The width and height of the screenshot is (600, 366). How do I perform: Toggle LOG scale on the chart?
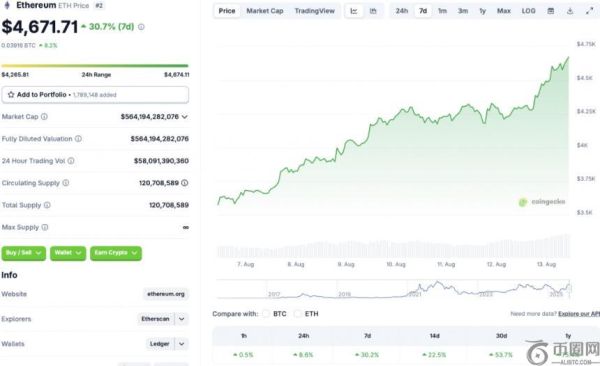[528, 11]
